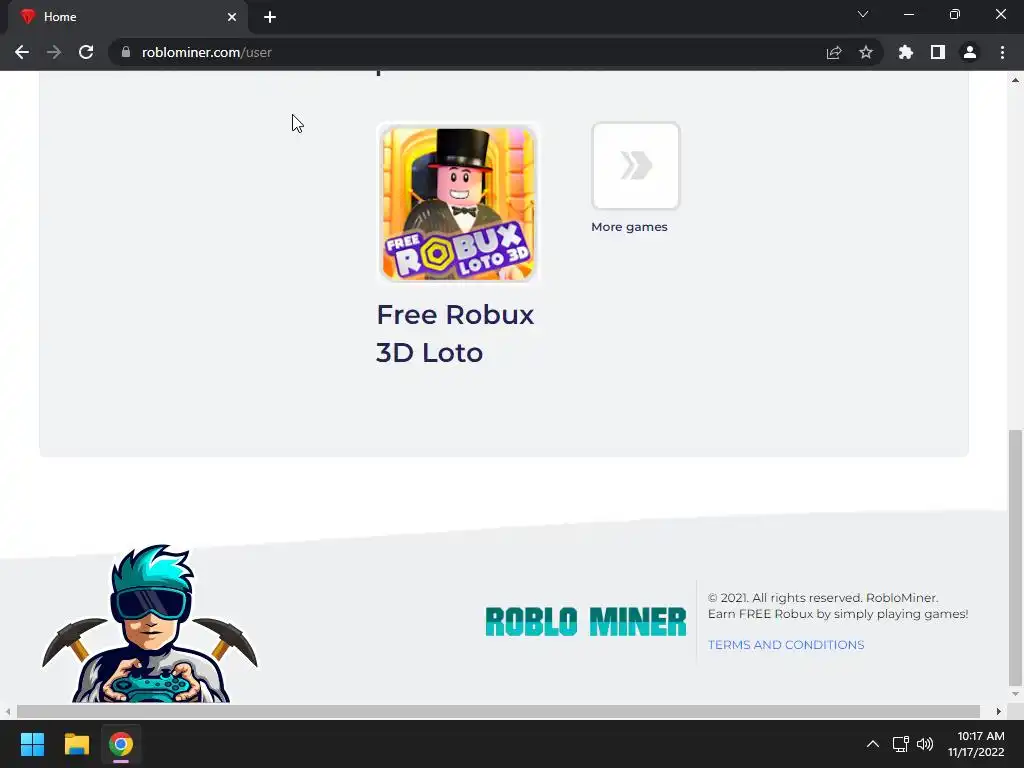1024x768 pixels.
Task: Open TERMS AND CONDITIONS link
Action: [786, 645]
